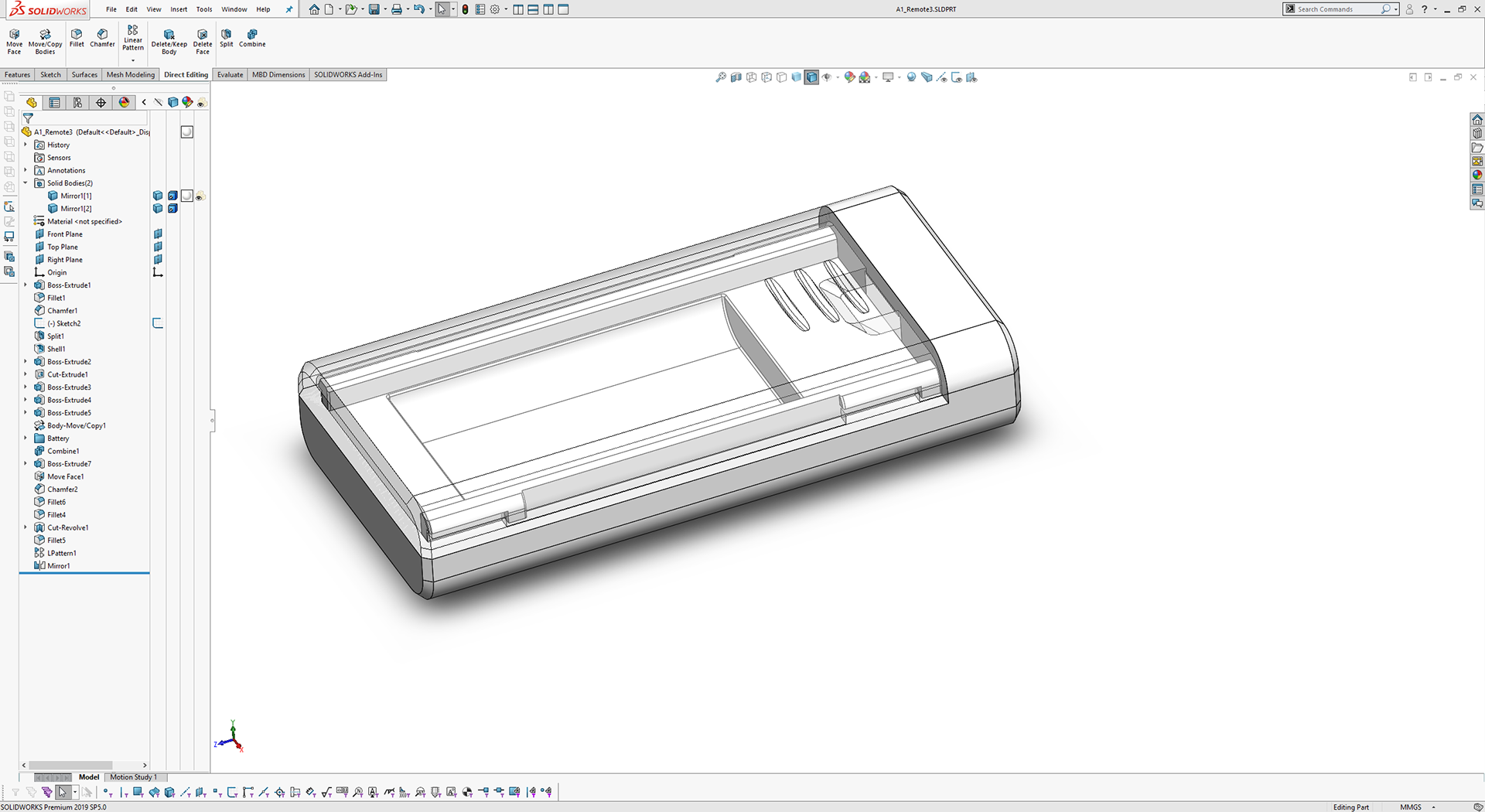Open the Linear Pattern dropdown arrow
Screen dimensions: 1485x812
pos(133,60)
